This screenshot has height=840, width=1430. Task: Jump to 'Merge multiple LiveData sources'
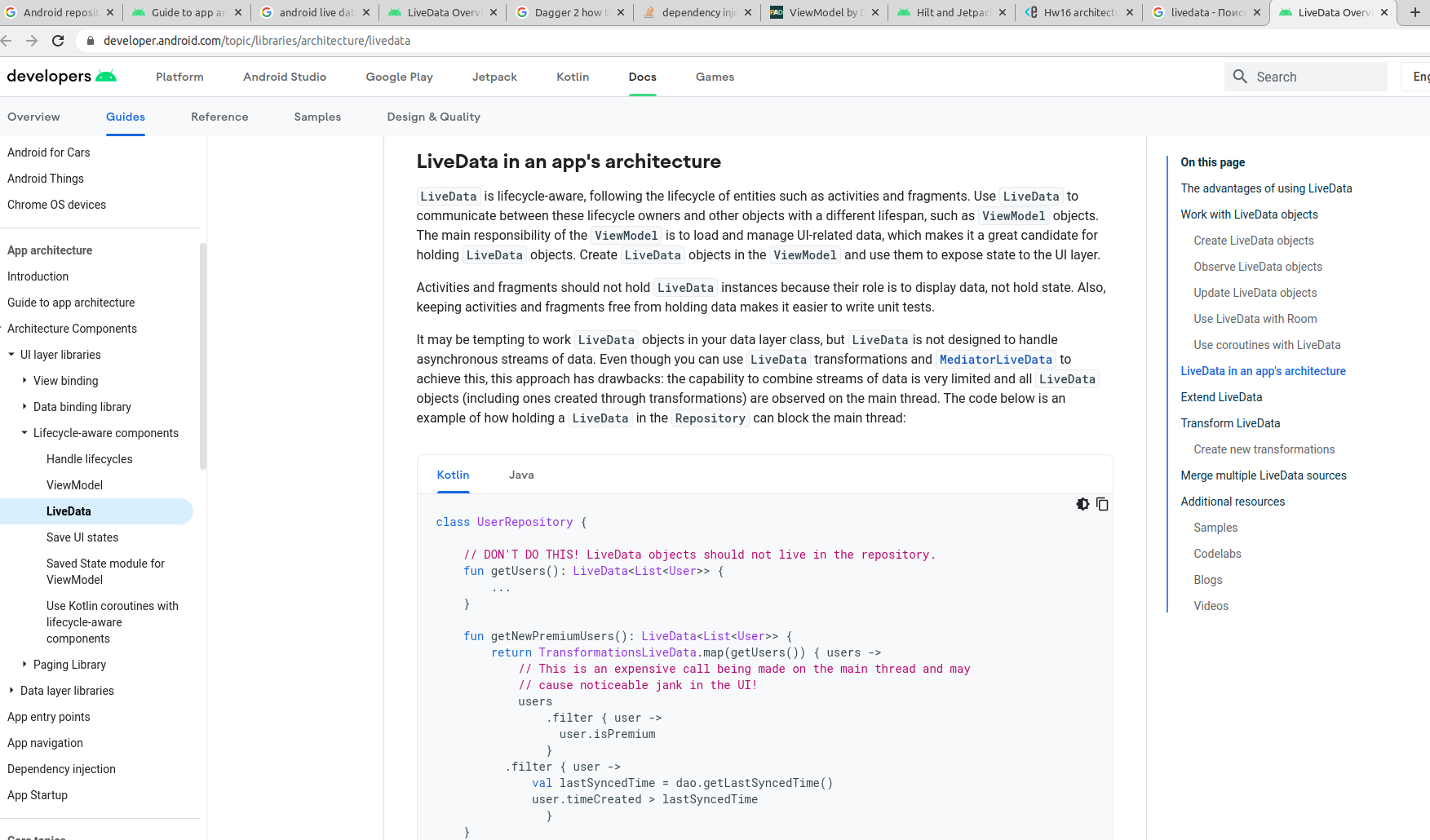[1264, 475]
